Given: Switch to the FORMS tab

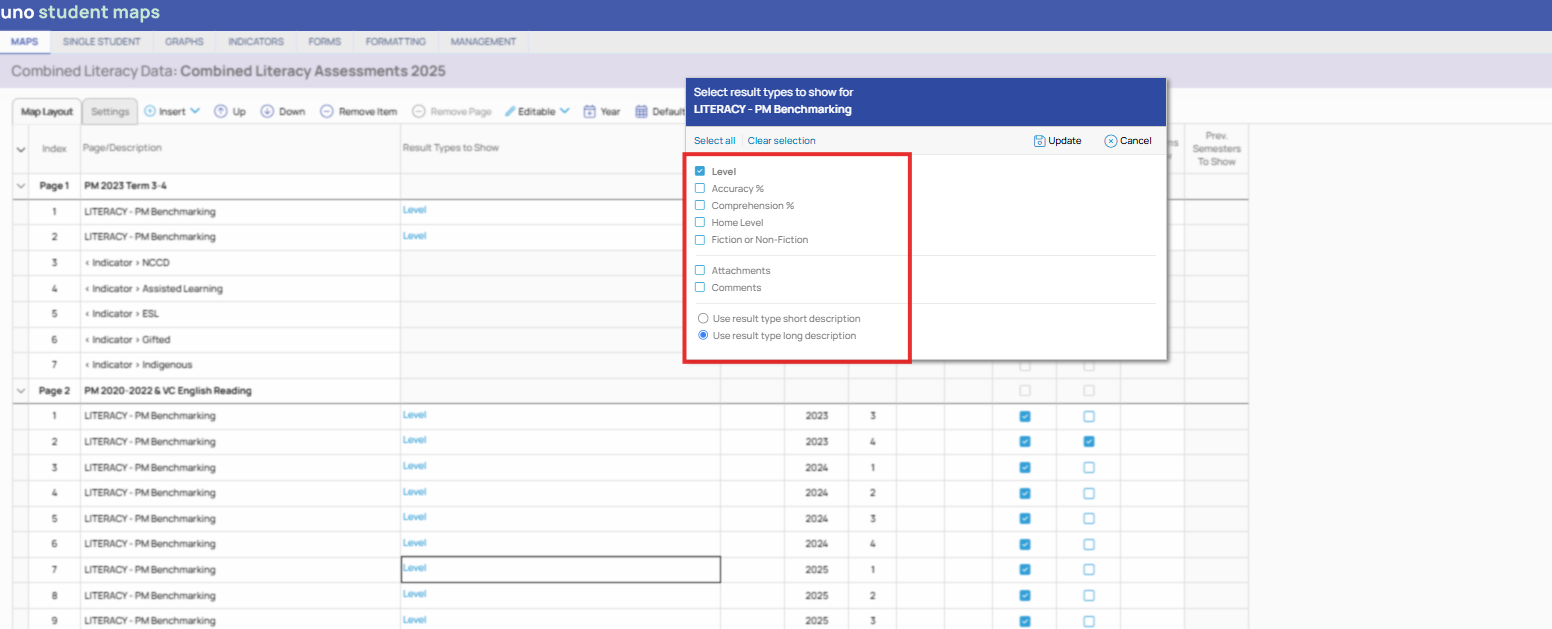Looking at the screenshot, I should click(x=325, y=42).
